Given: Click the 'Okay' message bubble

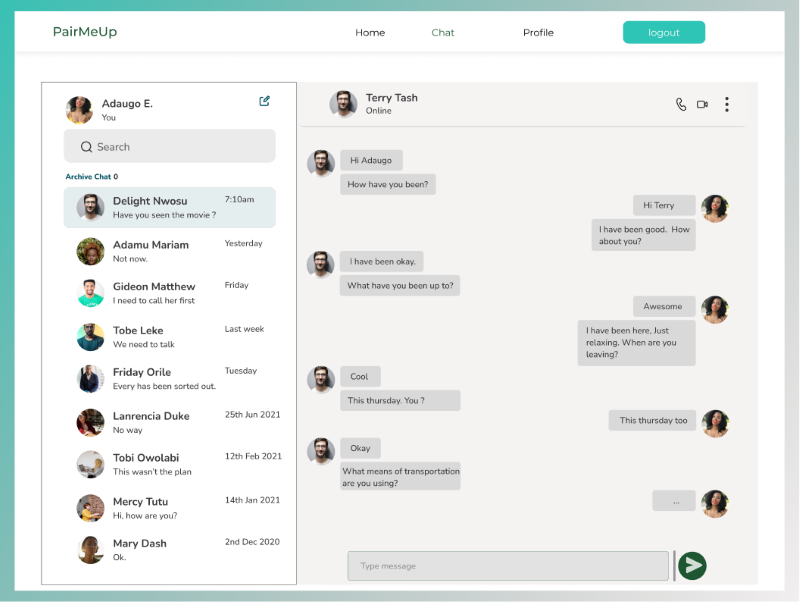Looking at the screenshot, I should pos(360,448).
